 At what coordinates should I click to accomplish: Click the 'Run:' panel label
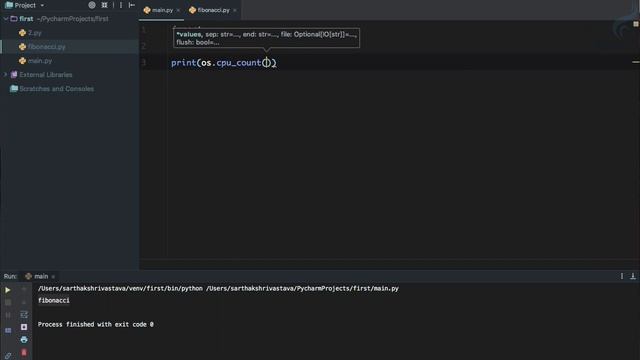pos(10,276)
